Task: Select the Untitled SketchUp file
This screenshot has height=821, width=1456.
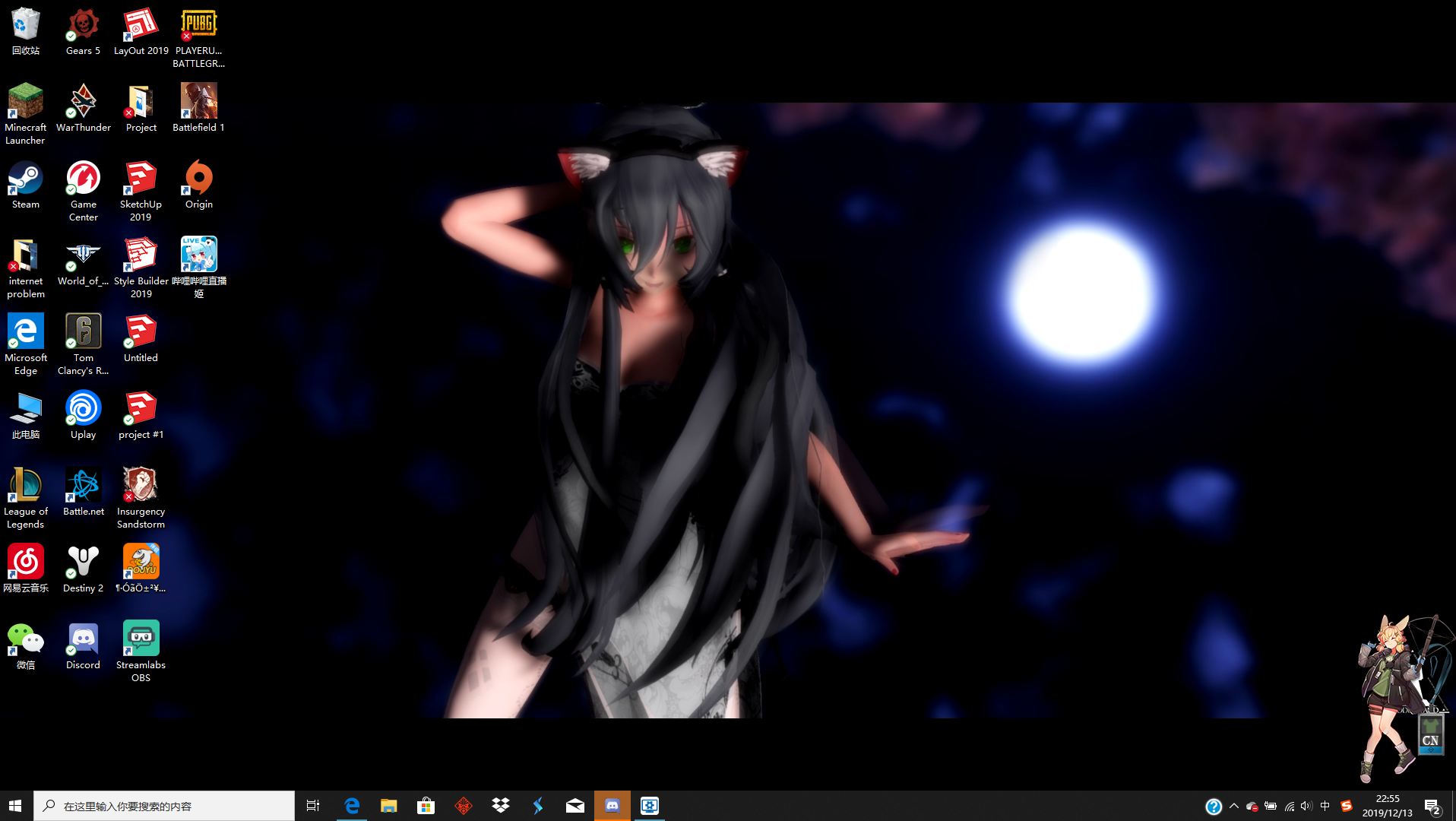Action: tap(141, 338)
